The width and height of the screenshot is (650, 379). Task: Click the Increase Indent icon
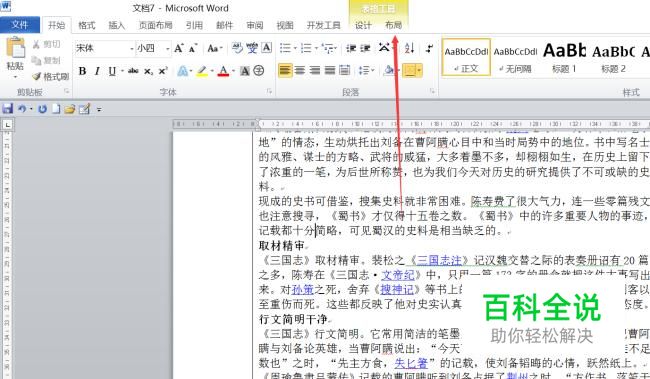pyautogui.click(x=365, y=48)
